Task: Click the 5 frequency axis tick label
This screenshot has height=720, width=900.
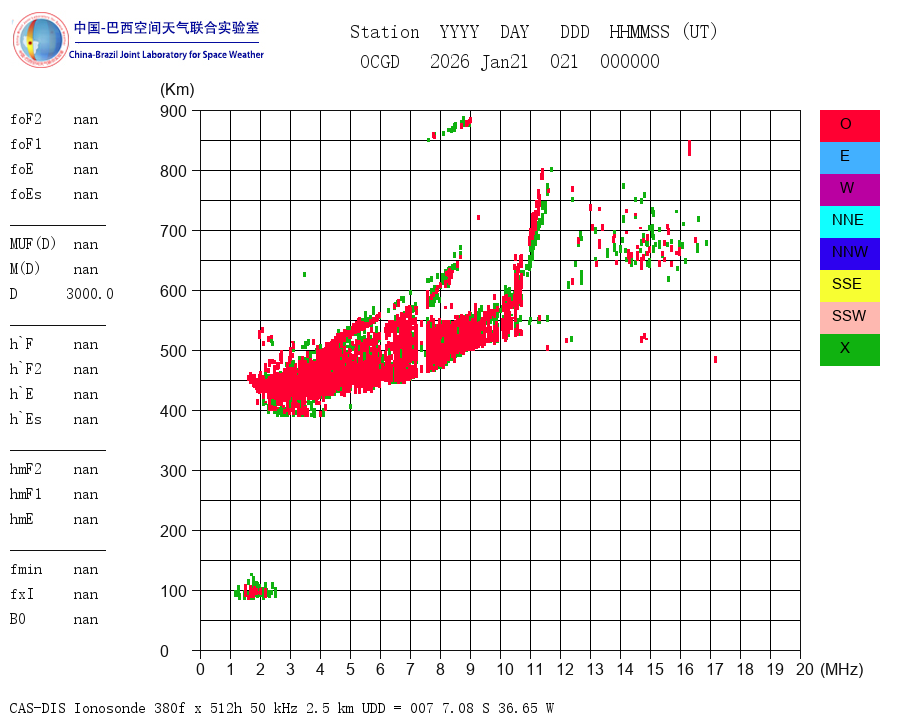Action: 350,669
